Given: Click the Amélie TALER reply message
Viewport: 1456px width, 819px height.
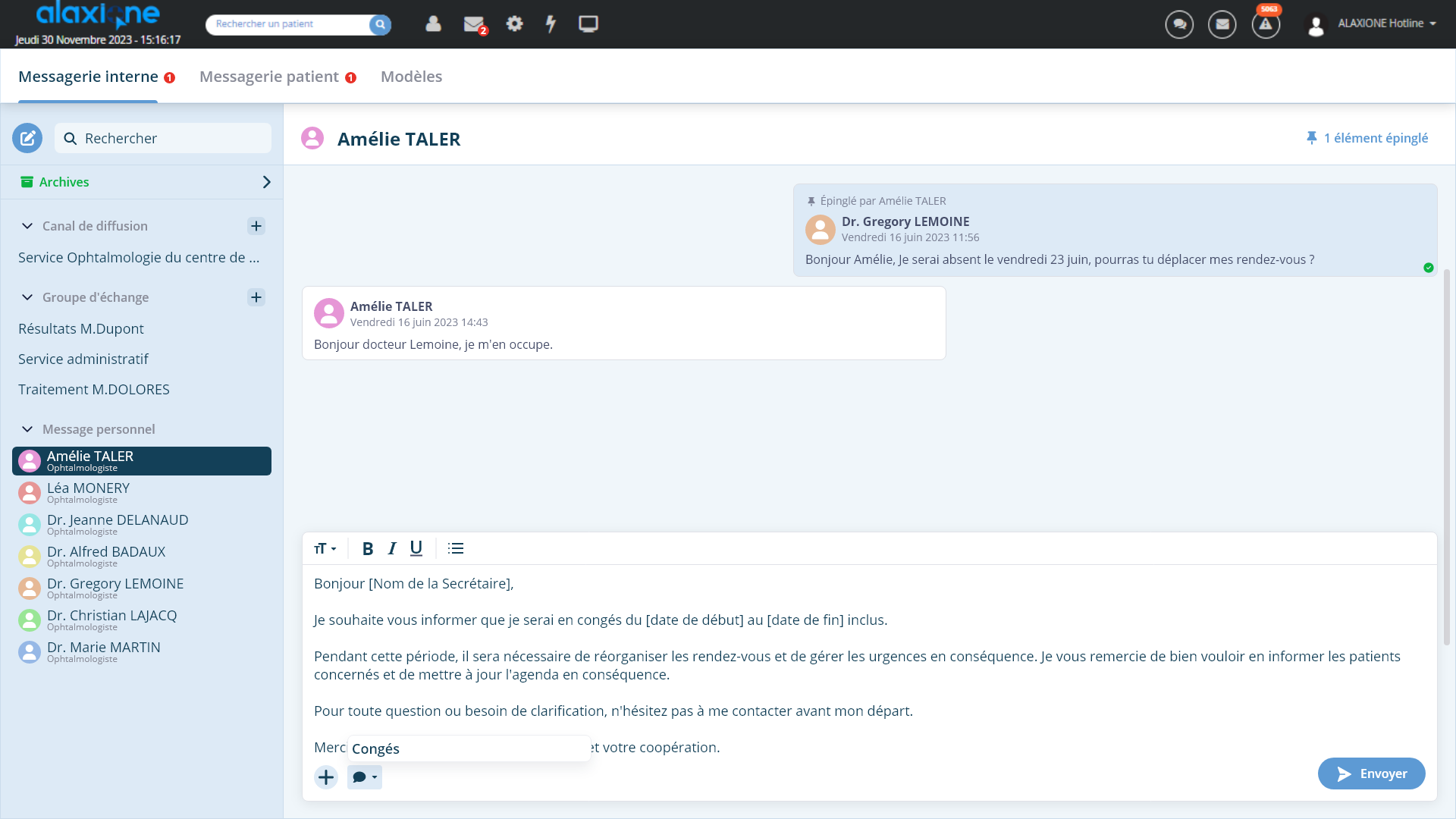Looking at the screenshot, I should click(x=623, y=323).
